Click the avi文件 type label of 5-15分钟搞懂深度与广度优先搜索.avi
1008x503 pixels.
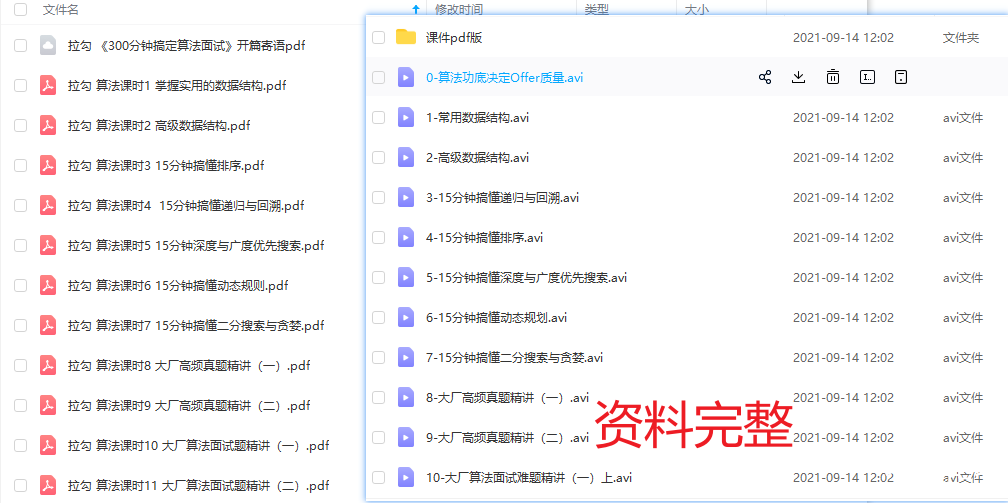point(962,277)
